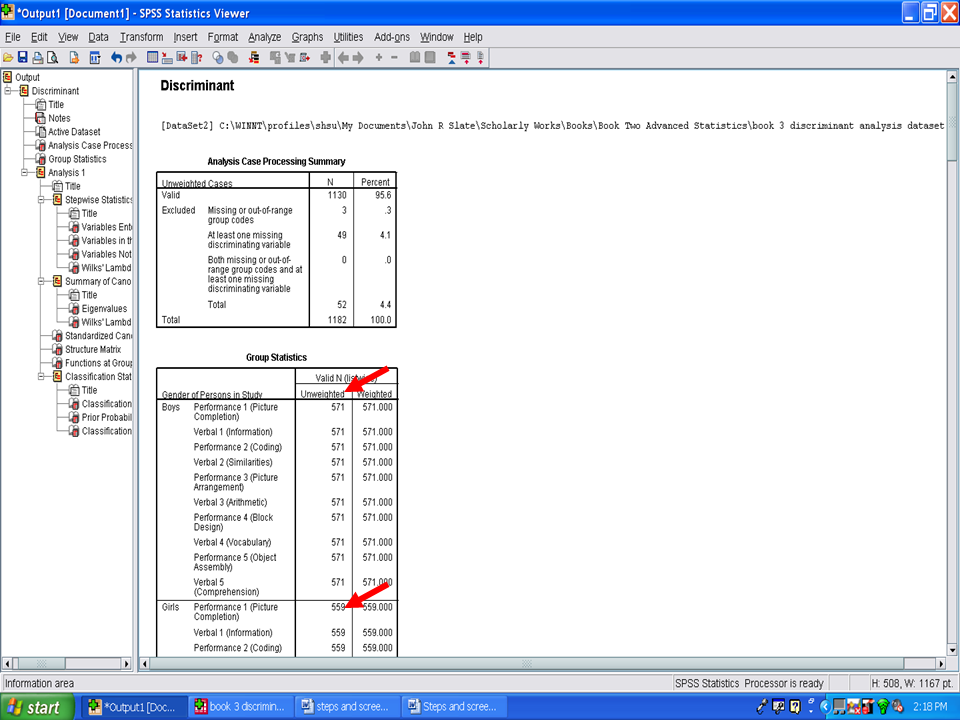Open the Analyze menu

coord(264,37)
